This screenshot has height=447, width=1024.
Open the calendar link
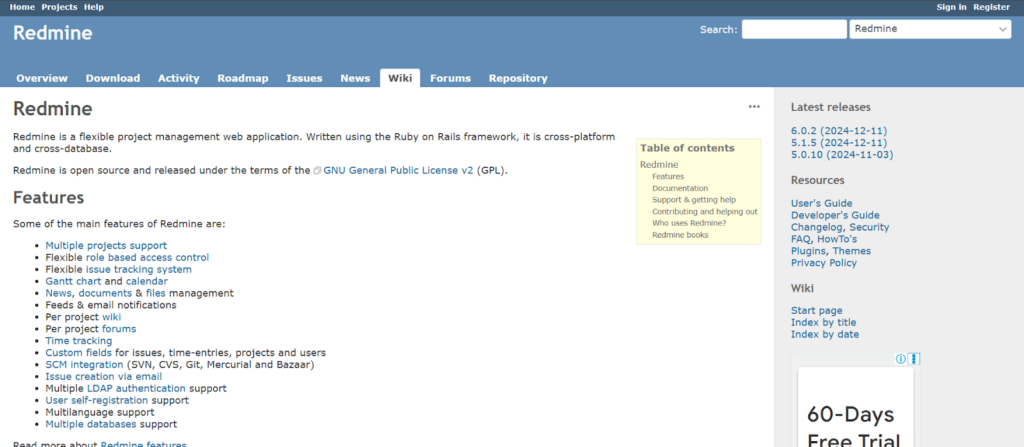pos(147,281)
